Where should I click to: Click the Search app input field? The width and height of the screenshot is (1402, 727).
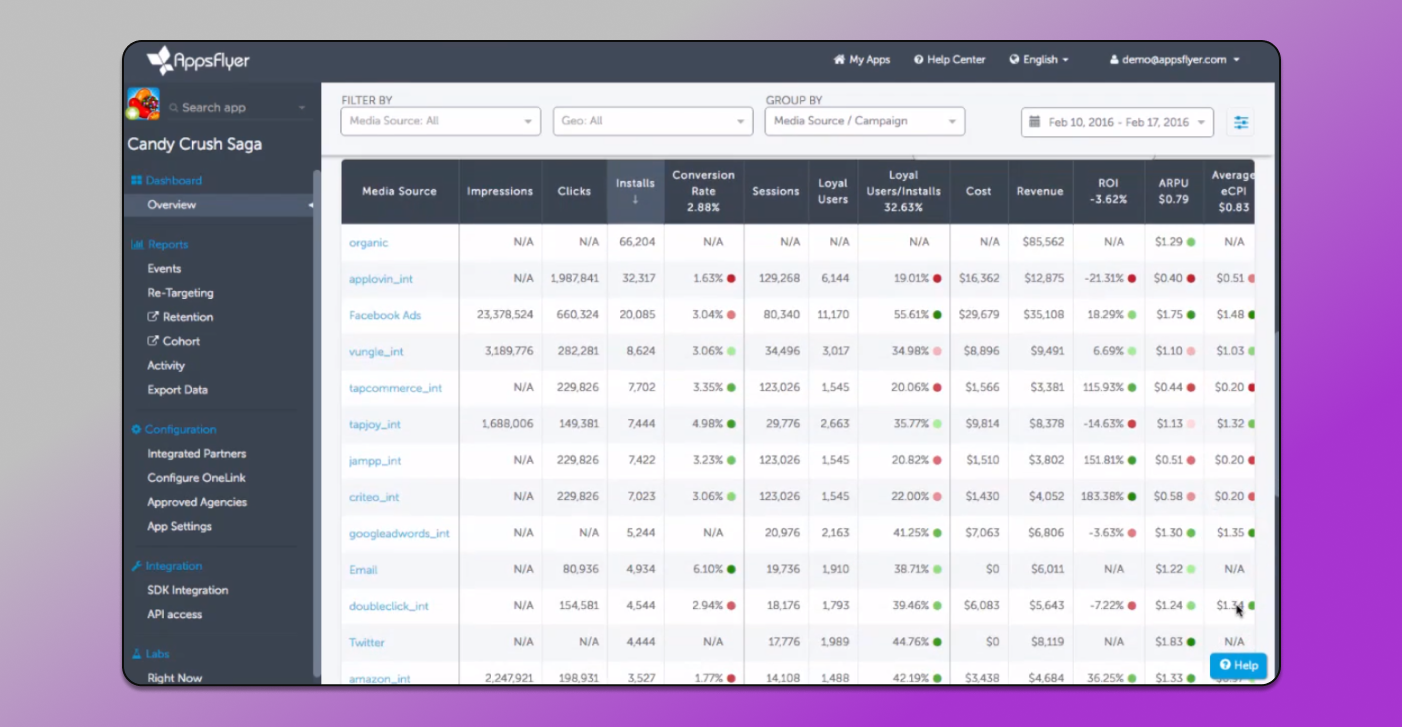pyautogui.click(x=235, y=108)
